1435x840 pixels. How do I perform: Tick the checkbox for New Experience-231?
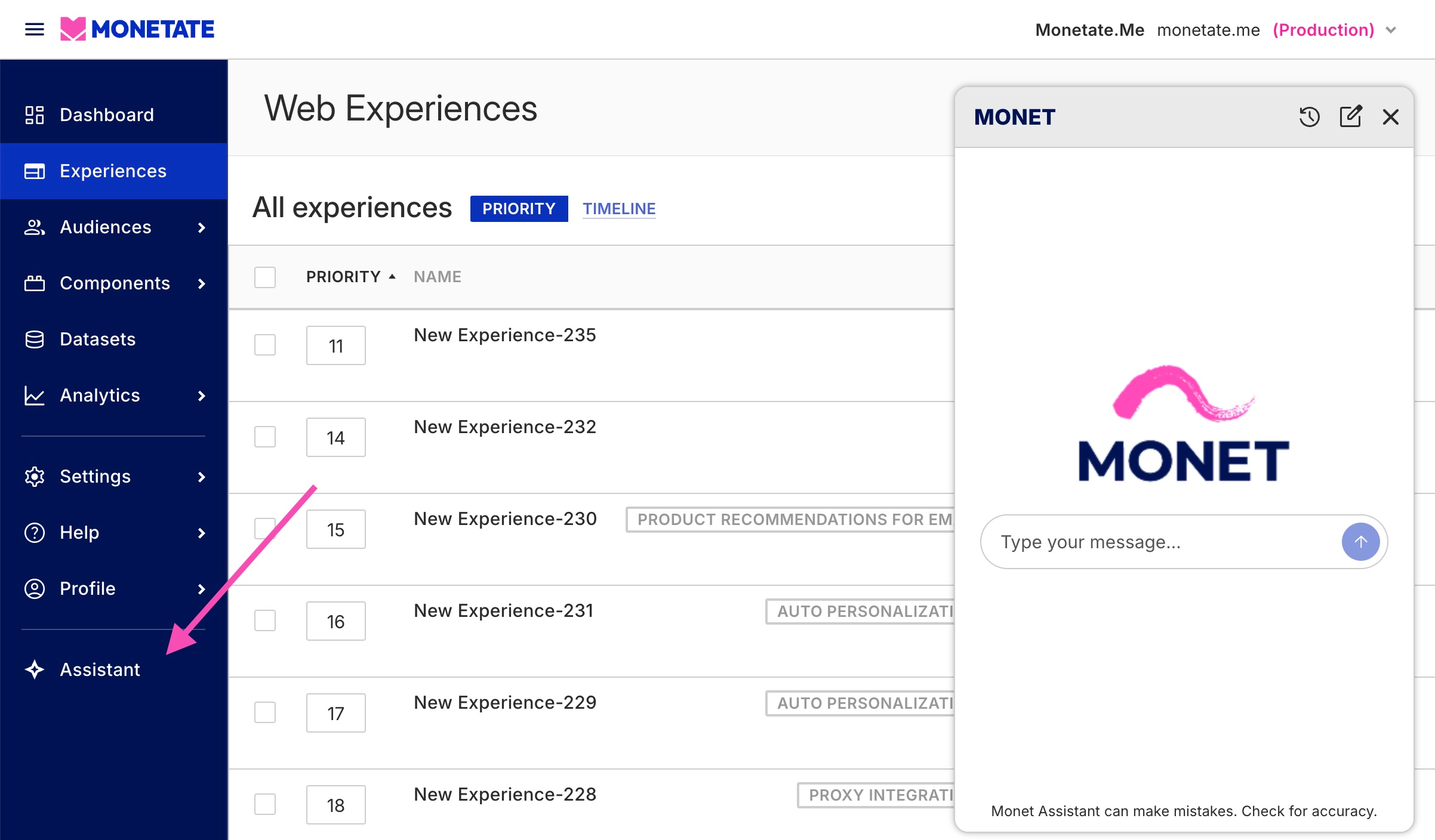265,620
